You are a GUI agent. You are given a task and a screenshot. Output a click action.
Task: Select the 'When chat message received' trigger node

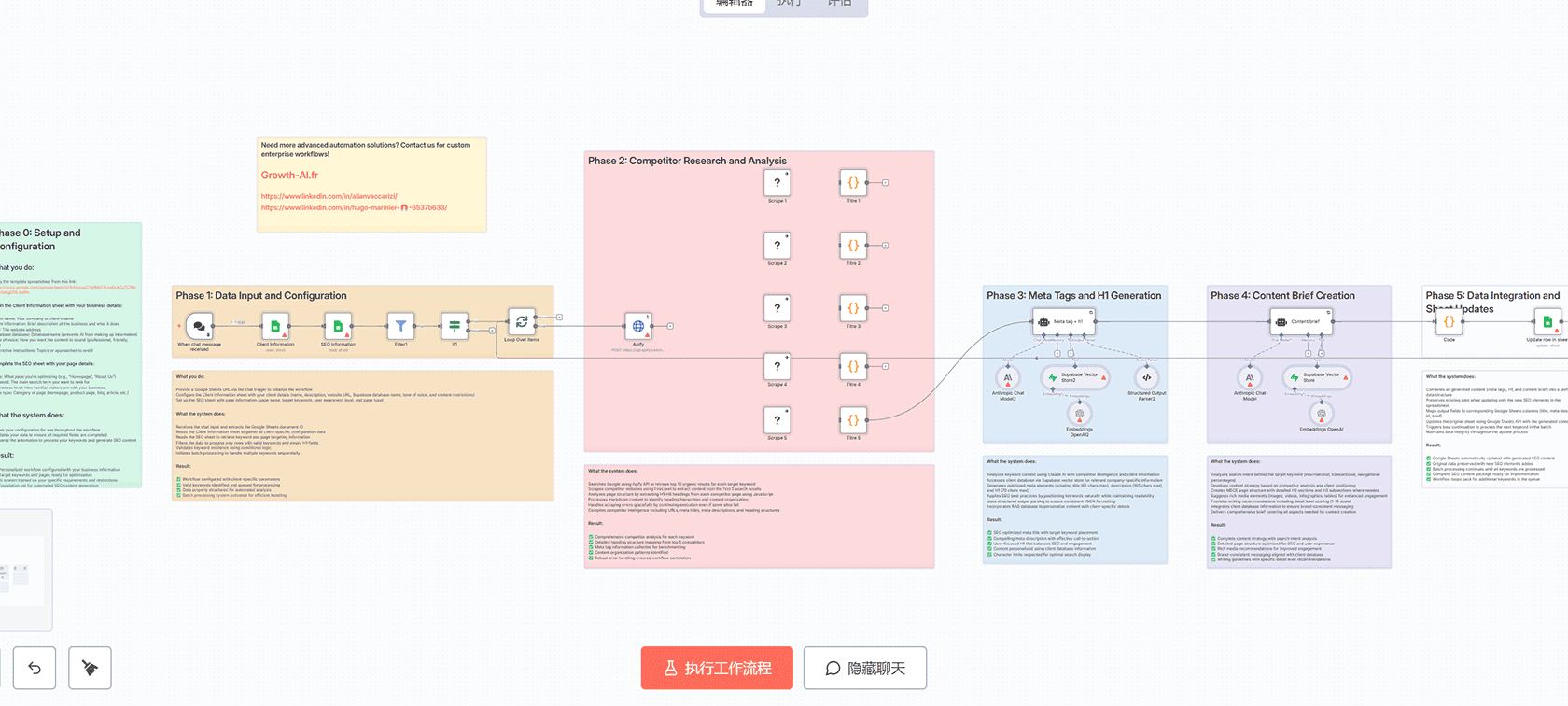click(199, 326)
